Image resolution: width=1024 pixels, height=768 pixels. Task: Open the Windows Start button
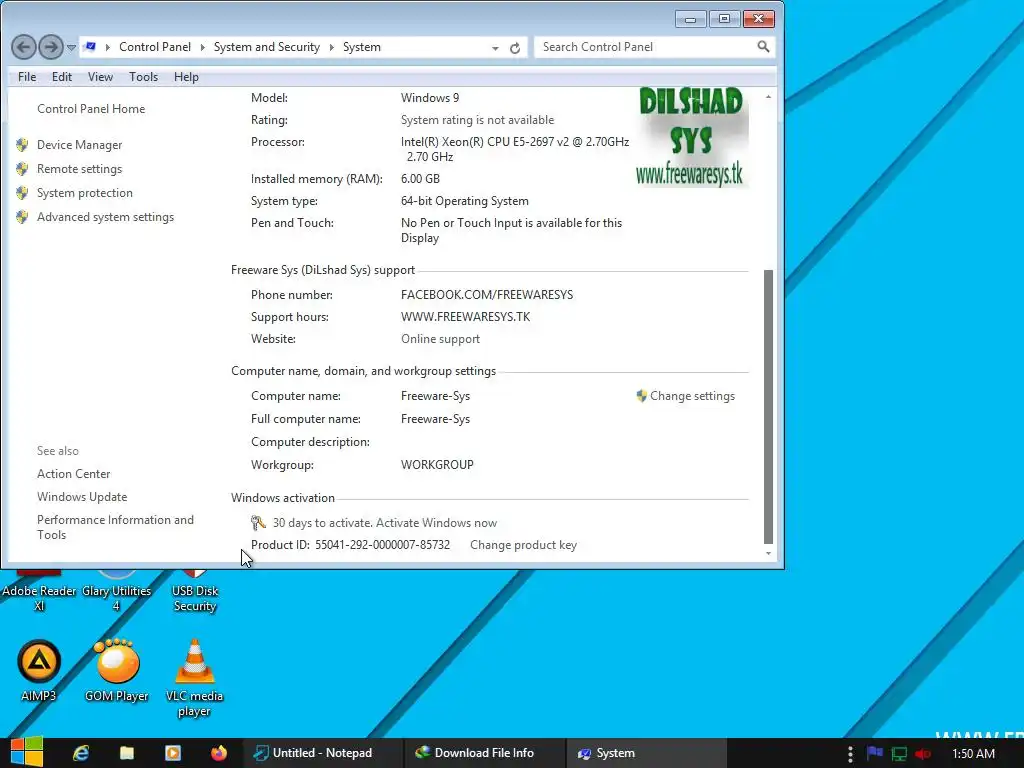(27, 752)
